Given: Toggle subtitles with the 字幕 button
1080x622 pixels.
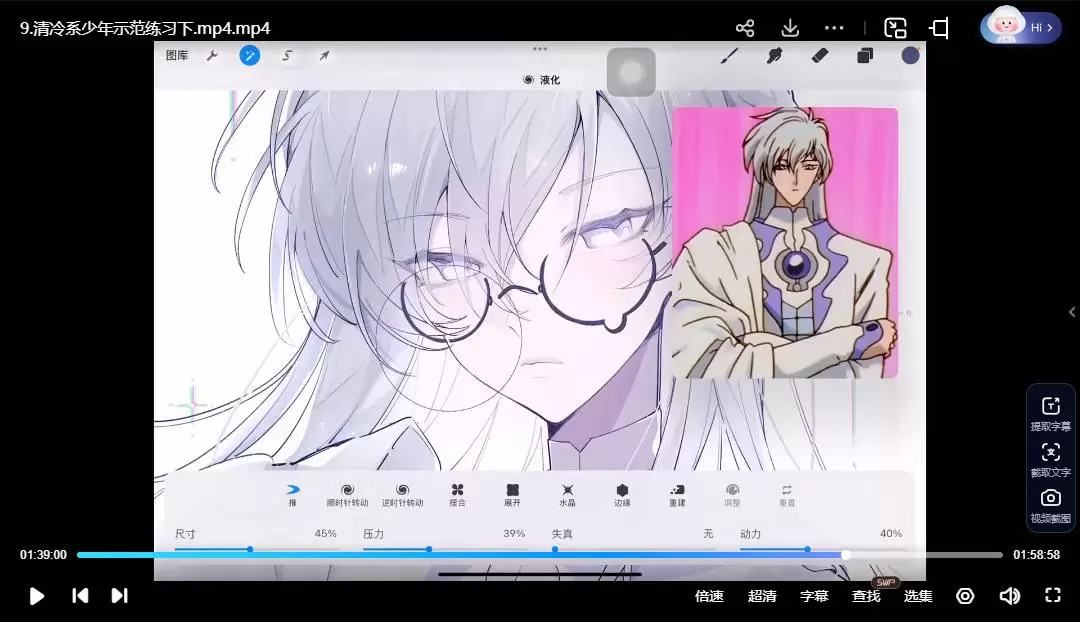Looking at the screenshot, I should 814,596.
